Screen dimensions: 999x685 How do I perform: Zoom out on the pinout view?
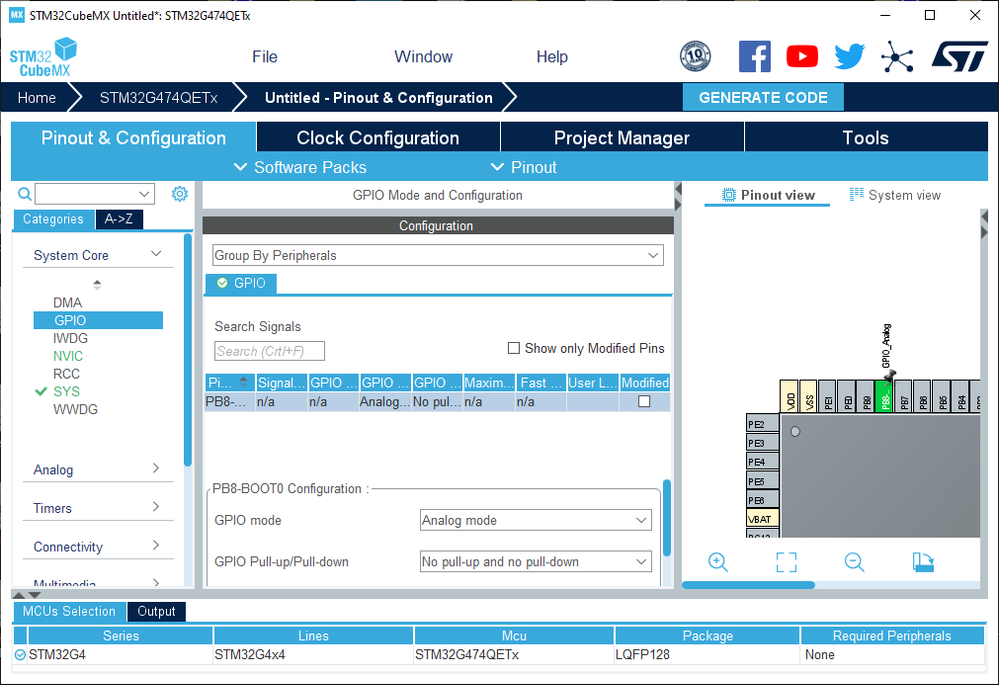(854, 562)
